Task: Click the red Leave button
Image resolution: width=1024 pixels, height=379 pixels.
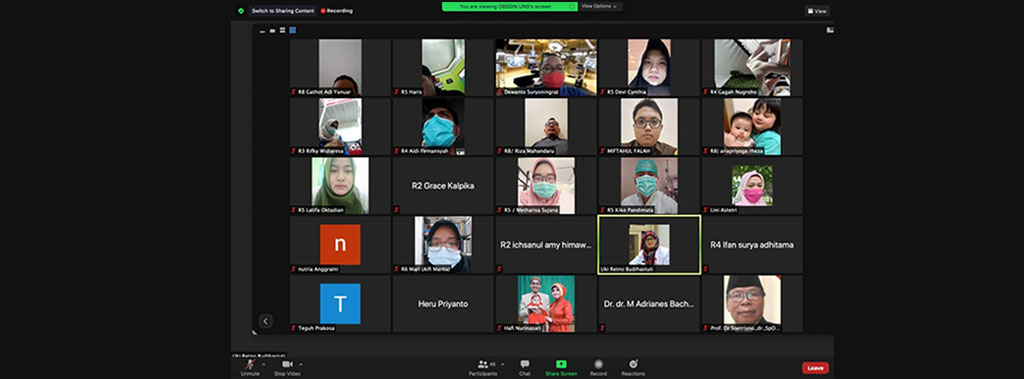Action: pyautogui.click(x=815, y=368)
